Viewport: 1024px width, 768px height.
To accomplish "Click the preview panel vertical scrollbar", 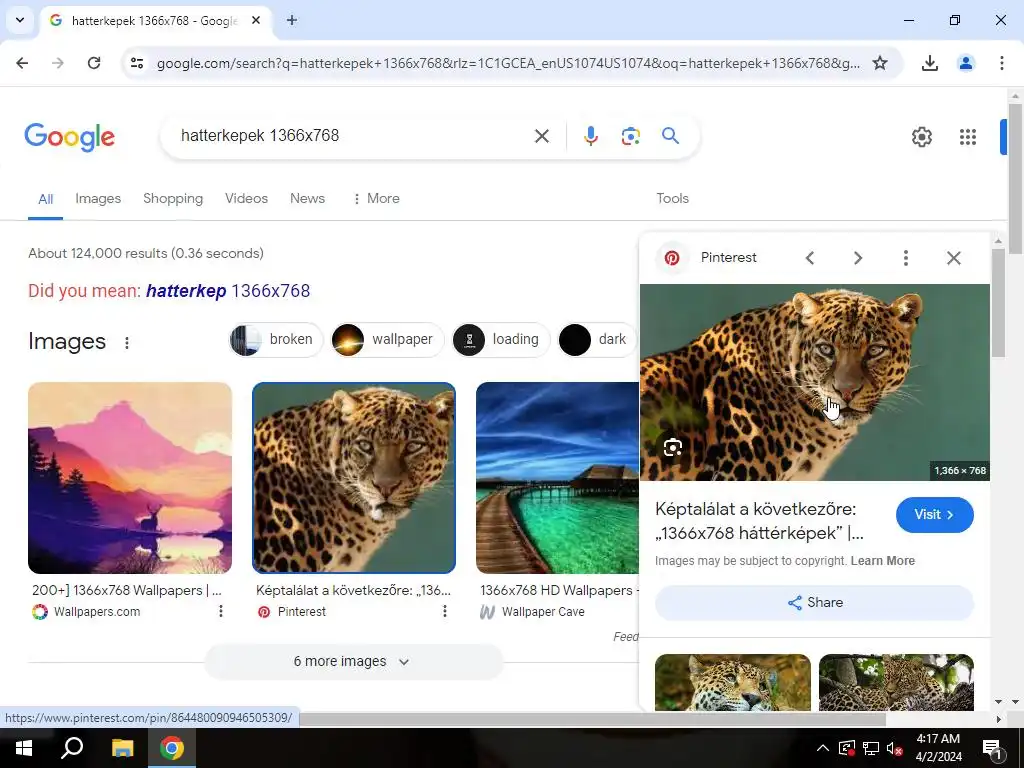I will pyautogui.click(x=998, y=303).
